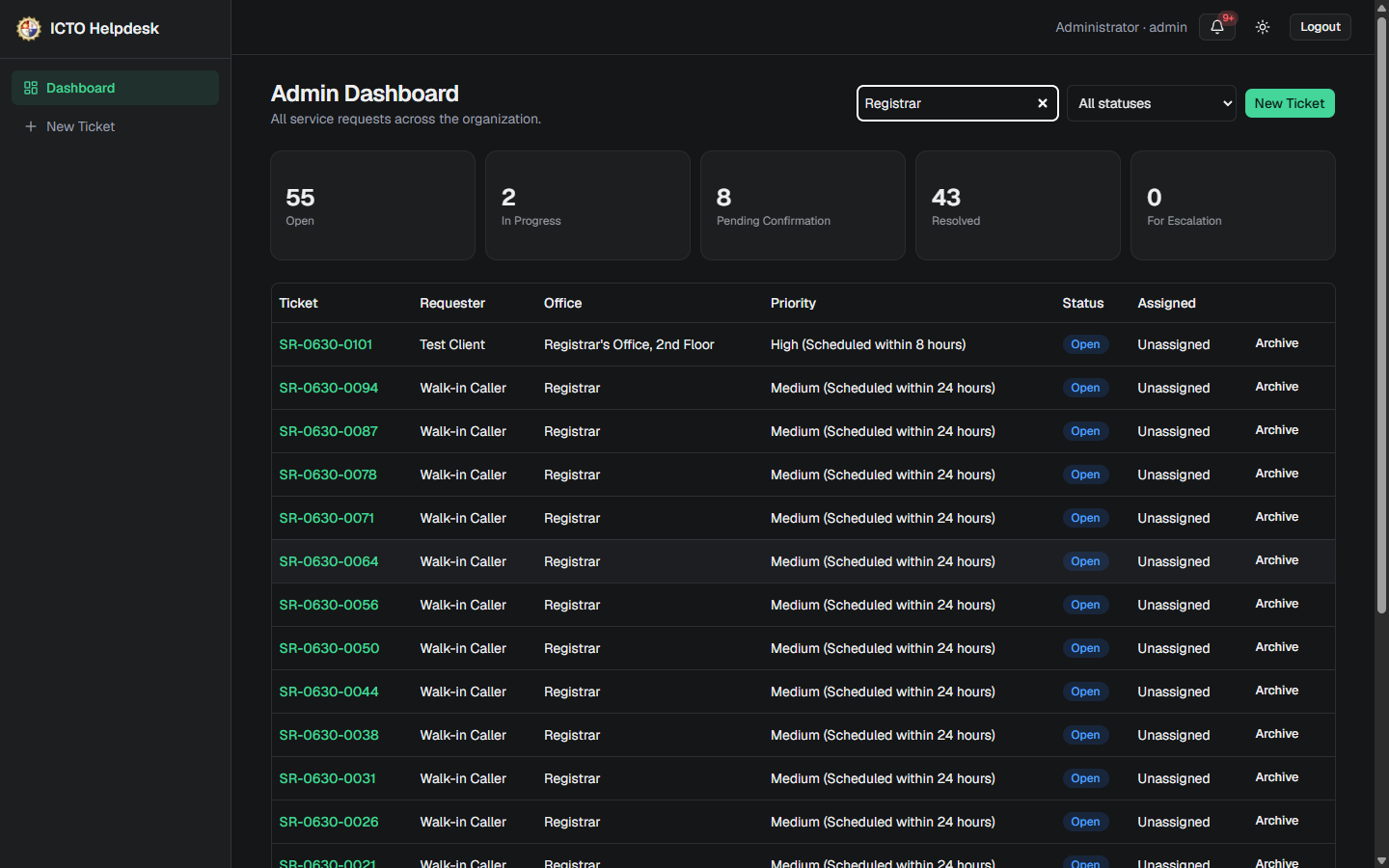Open ticket SR-0630-0078

tap(328, 475)
